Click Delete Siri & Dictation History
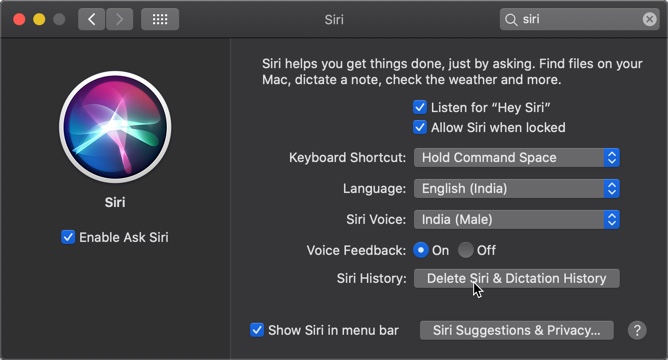668x360 pixels. pos(517,278)
